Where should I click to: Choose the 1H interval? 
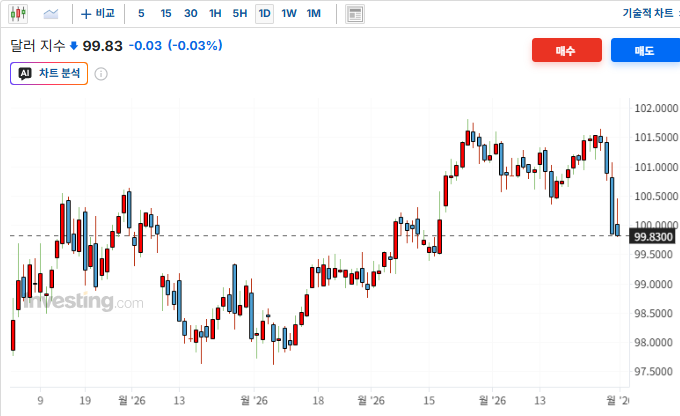(x=215, y=14)
